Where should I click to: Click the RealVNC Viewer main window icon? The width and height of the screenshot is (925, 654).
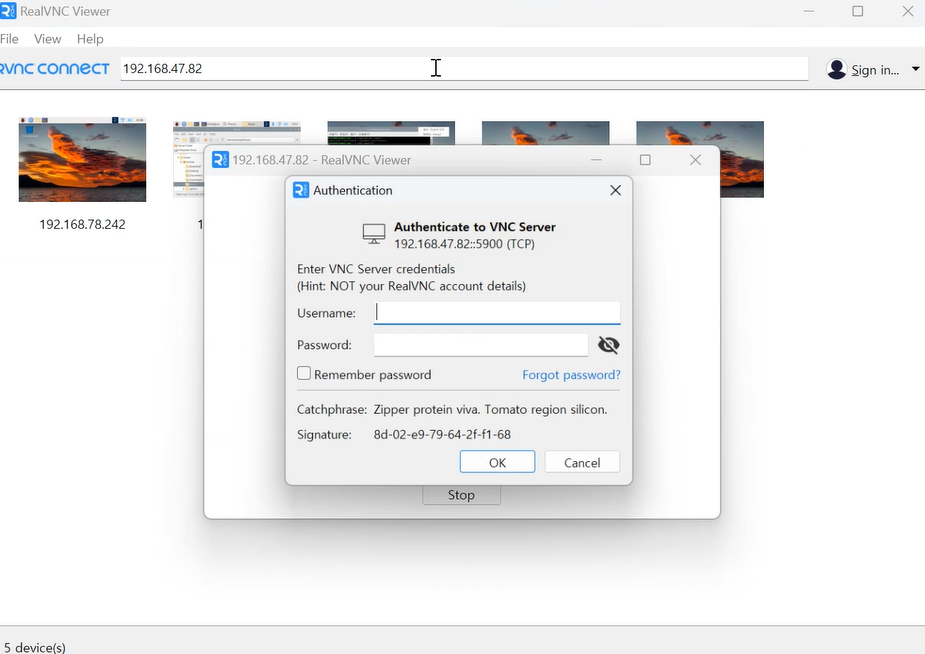(x=8, y=11)
